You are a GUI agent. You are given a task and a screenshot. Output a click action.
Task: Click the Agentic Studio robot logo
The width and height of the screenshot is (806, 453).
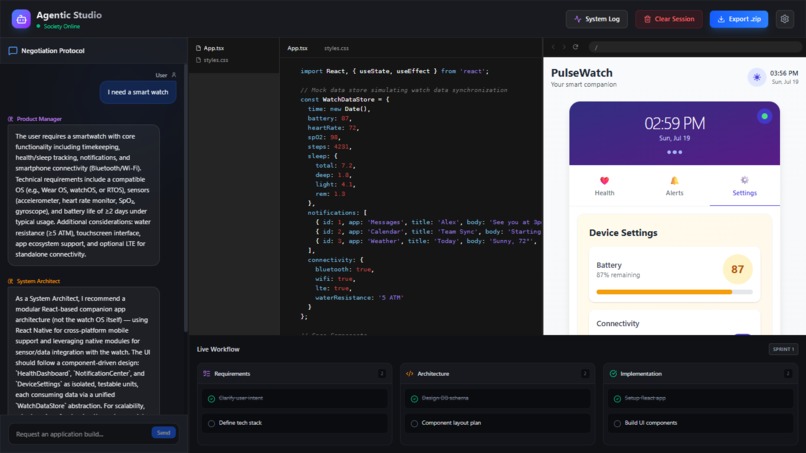(x=21, y=19)
